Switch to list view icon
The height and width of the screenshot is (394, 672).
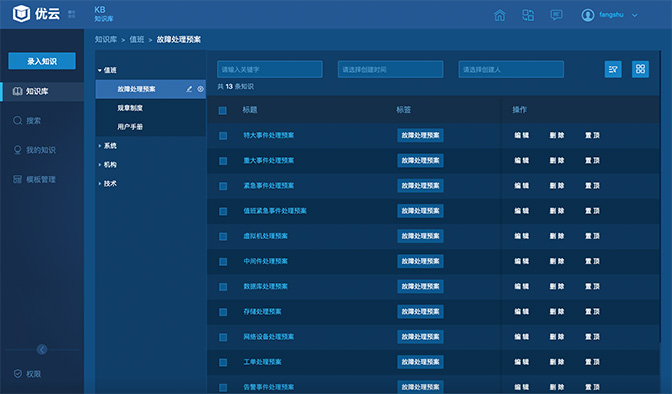(x=613, y=69)
